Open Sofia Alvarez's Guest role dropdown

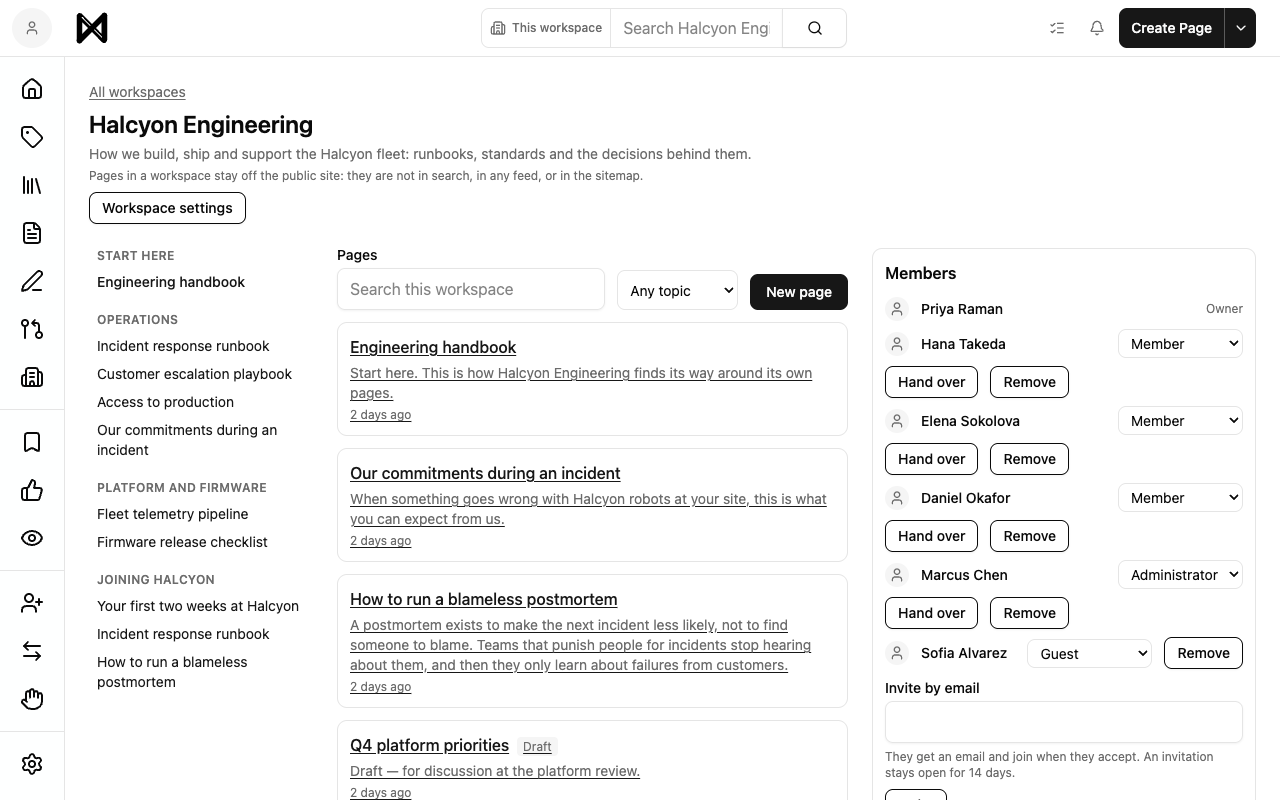pos(1089,654)
